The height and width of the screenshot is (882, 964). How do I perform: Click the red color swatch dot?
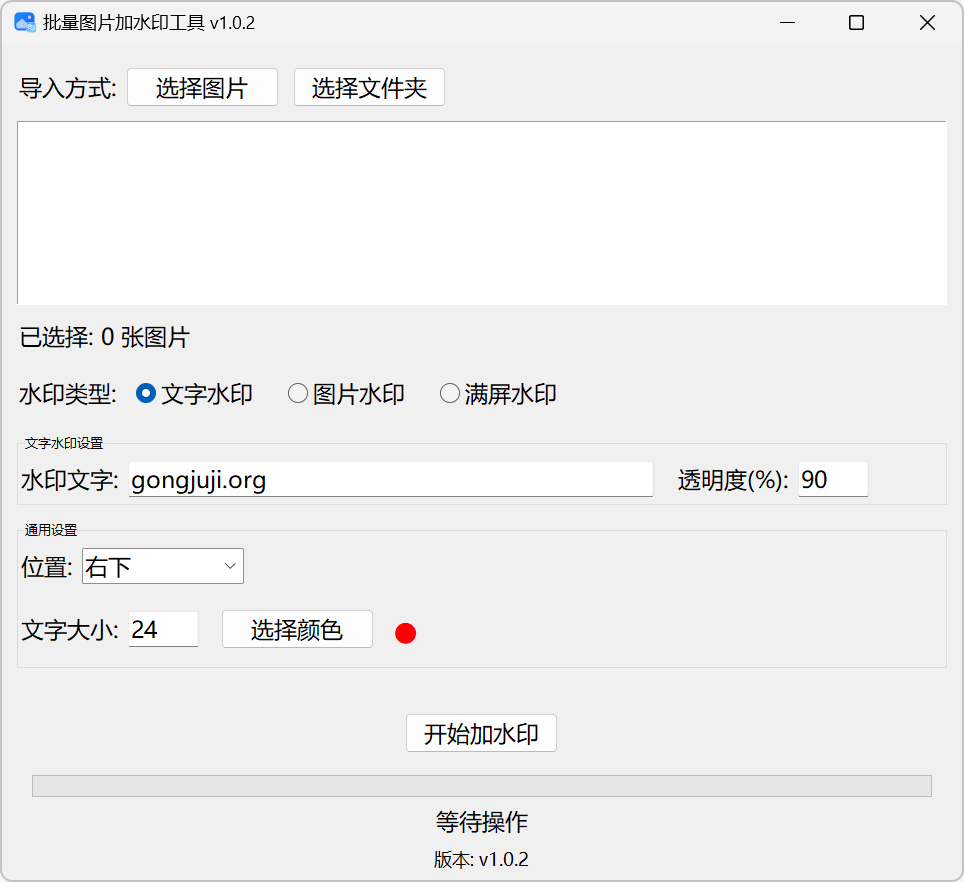405,632
